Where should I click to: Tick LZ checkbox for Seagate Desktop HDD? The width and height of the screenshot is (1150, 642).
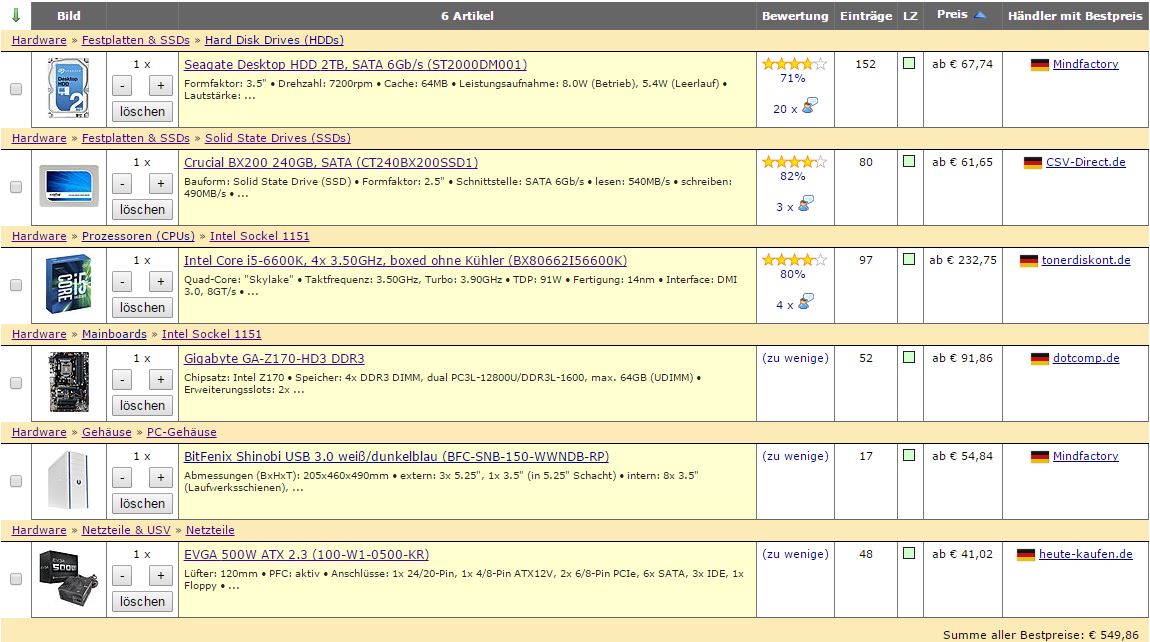(909, 64)
